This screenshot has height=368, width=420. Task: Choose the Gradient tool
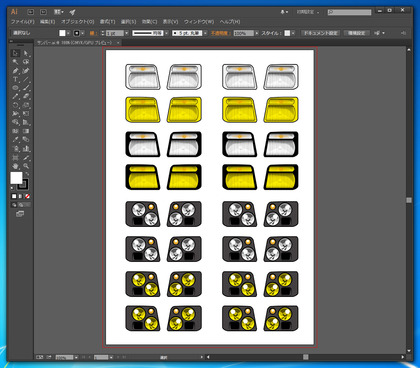(x=26, y=131)
